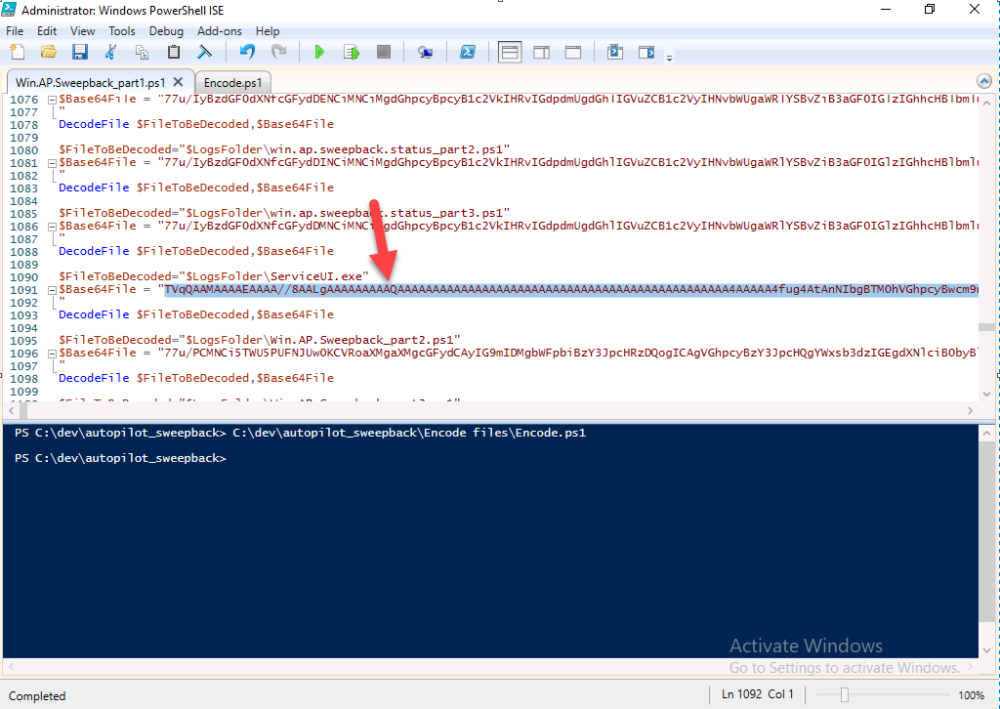1000x709 pixels.
Task: Redo the last undone edit
Action: click(x=279, y=52)
